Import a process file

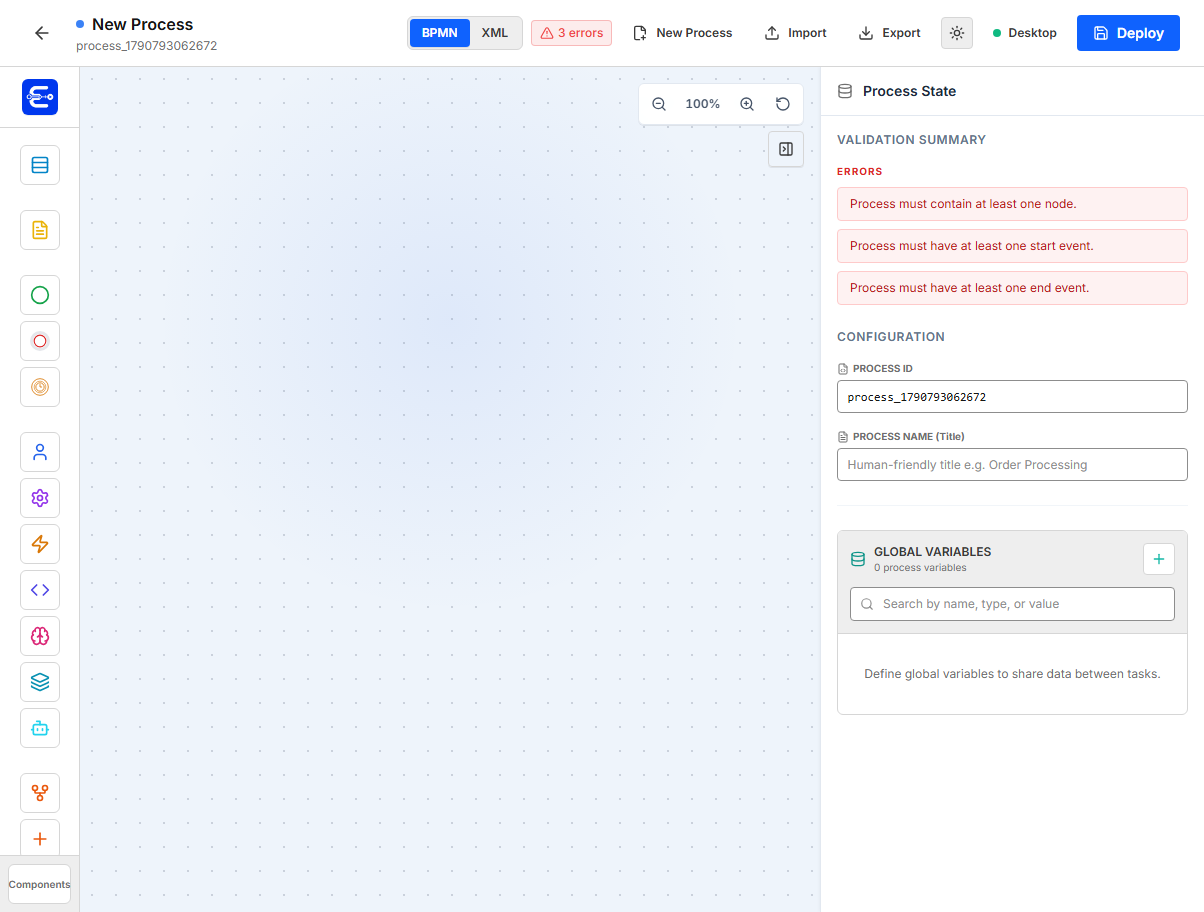tap(796, 33)
